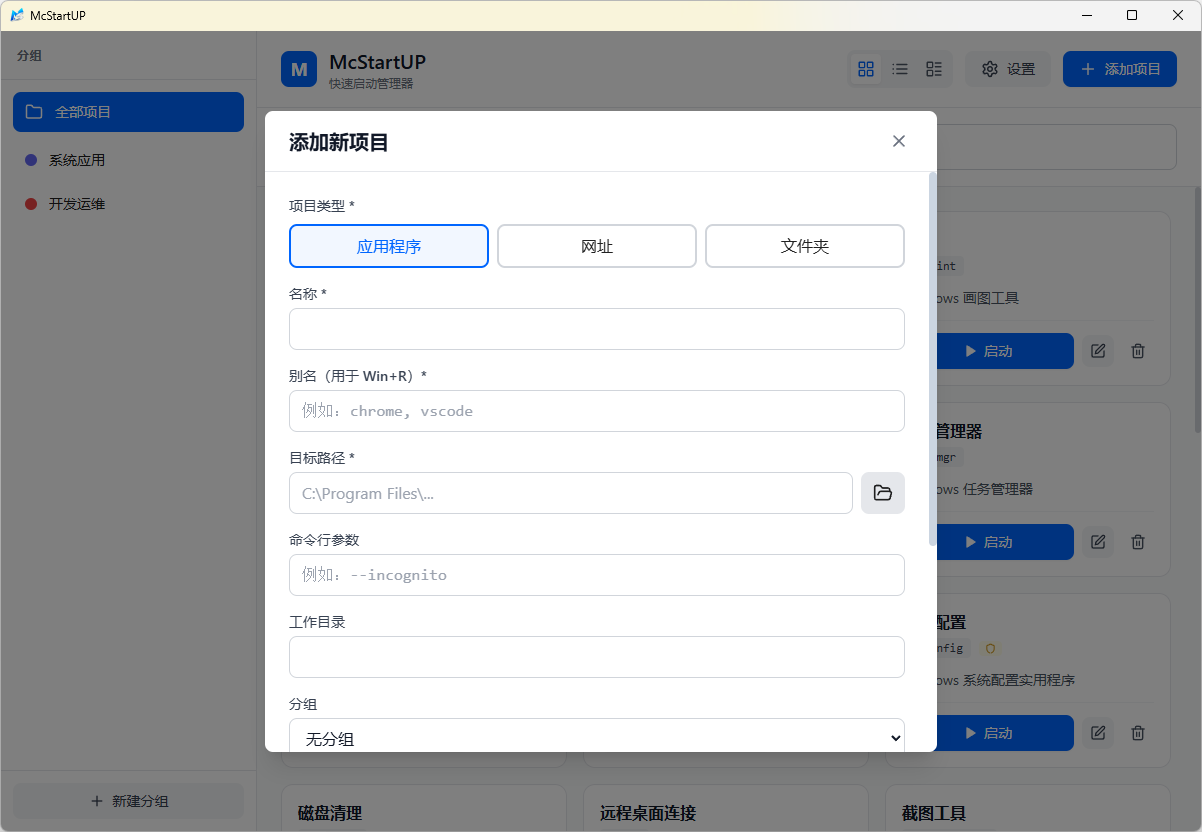Click the 新建分组 button
This screenshot has height=832, width=1202.
click(128, 801)
